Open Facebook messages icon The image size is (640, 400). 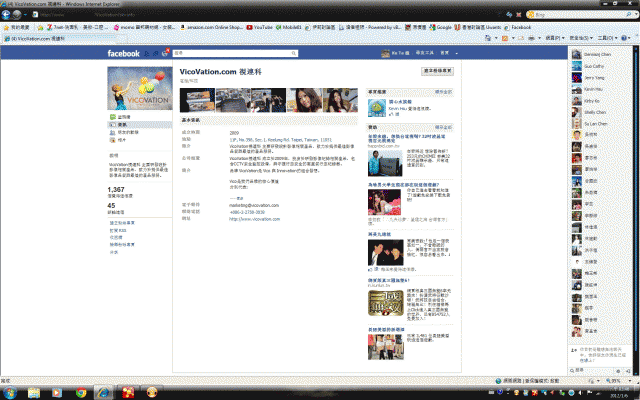point(156,53)
